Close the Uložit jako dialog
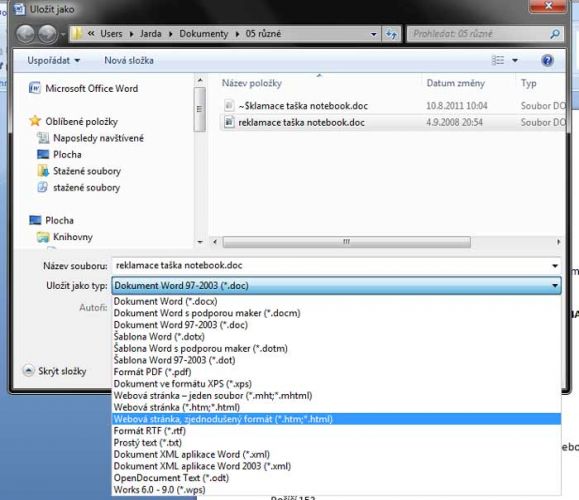The width and height of the screenshot is (579, 500). (x=548, y=6)
